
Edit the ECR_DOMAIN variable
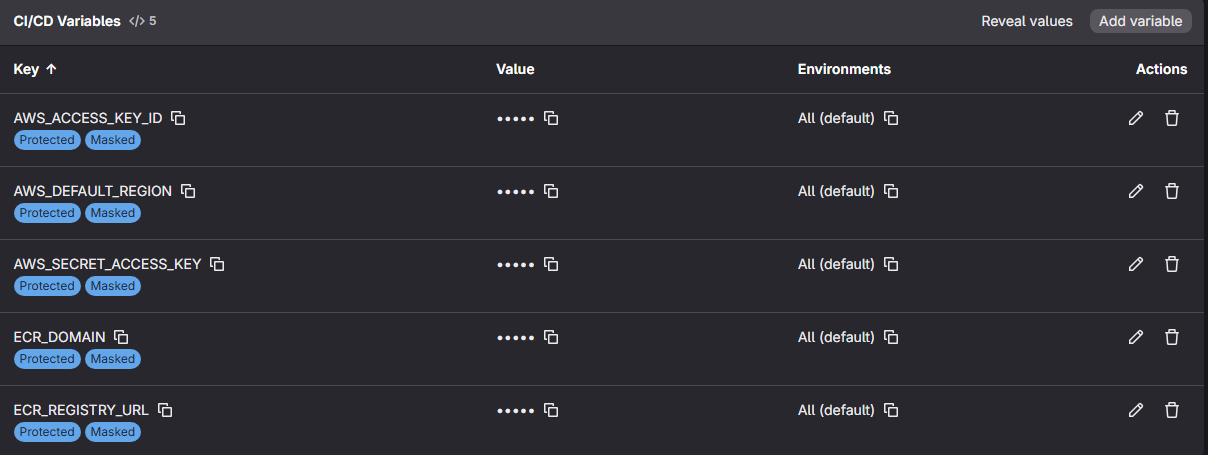pyautogui.click(x=1135, y=337)
